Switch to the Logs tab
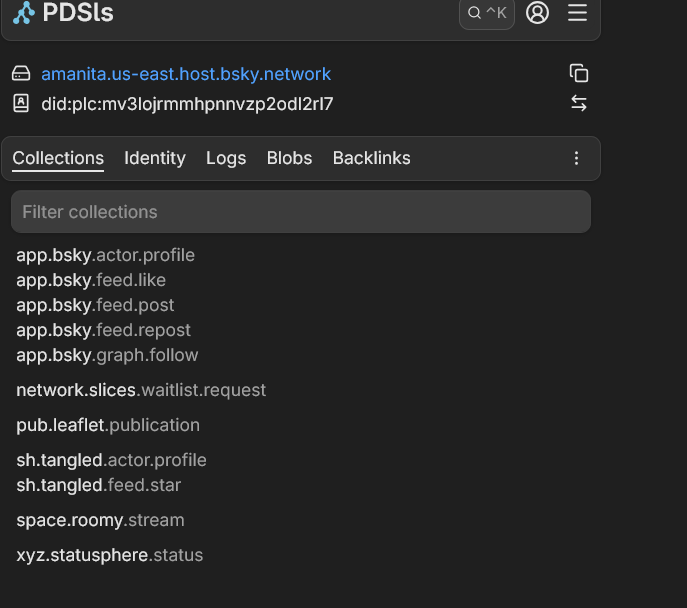687x608 pixels. point(226,158)
